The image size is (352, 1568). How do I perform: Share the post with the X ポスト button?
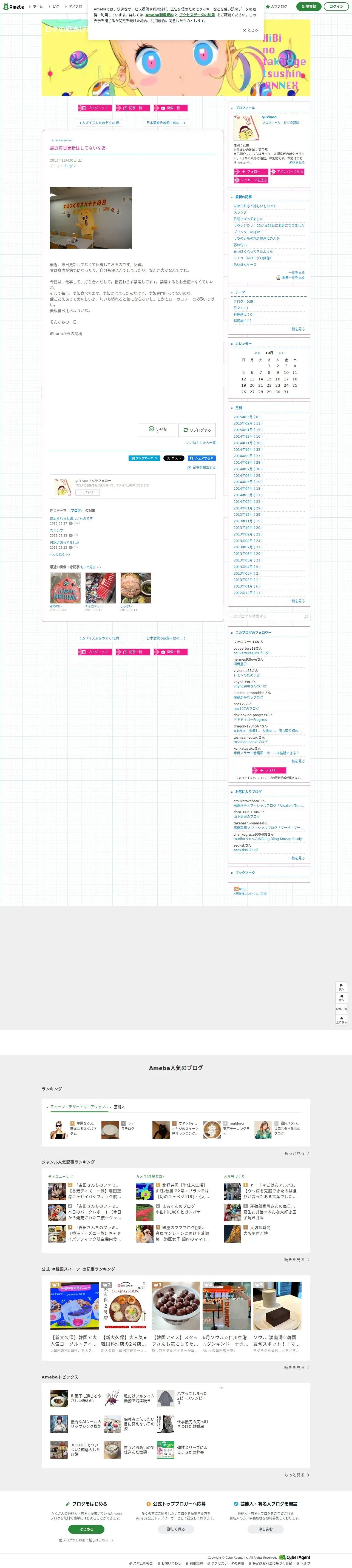click(x=174, y=458)
